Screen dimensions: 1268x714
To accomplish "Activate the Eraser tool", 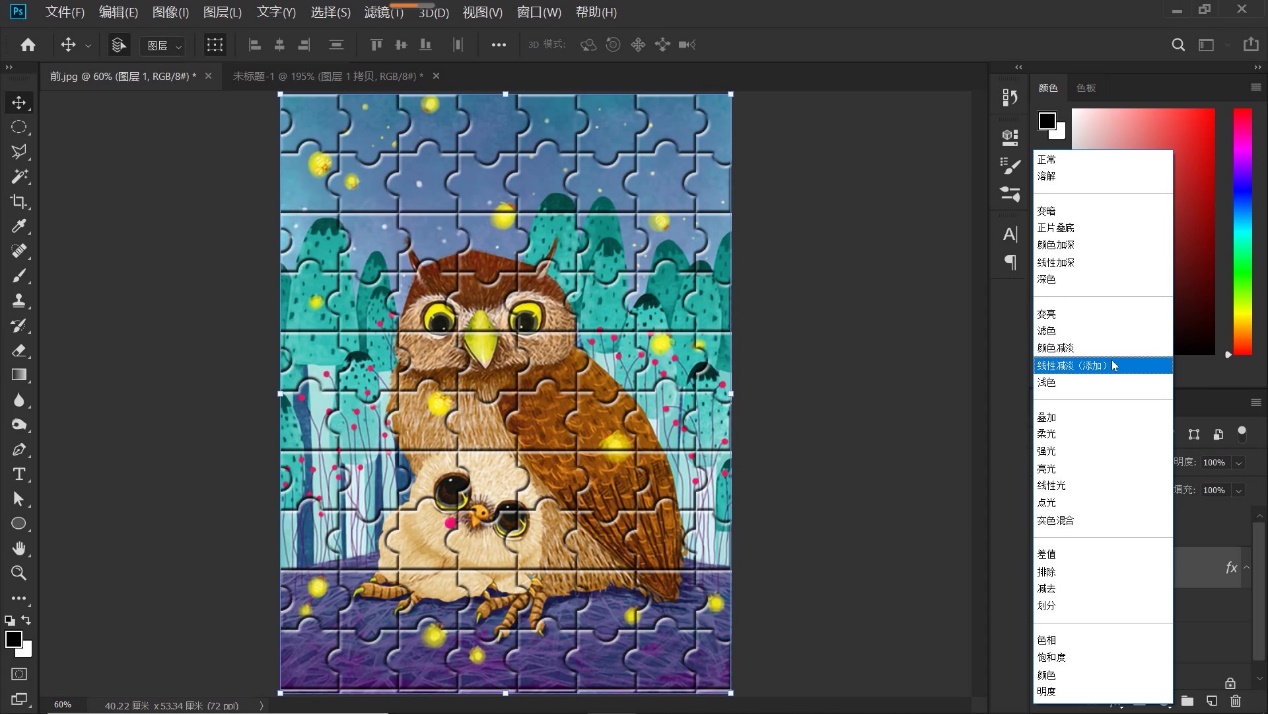I will (x=18, y=351).
